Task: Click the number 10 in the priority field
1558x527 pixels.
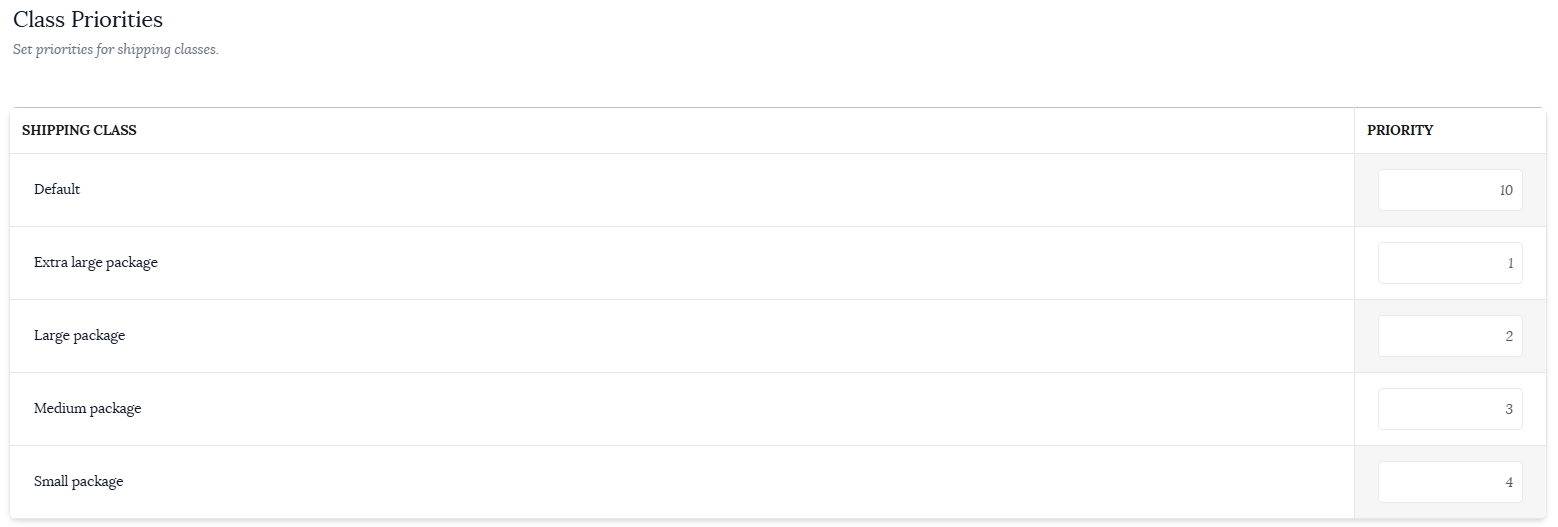Action: coord(1506,190)
